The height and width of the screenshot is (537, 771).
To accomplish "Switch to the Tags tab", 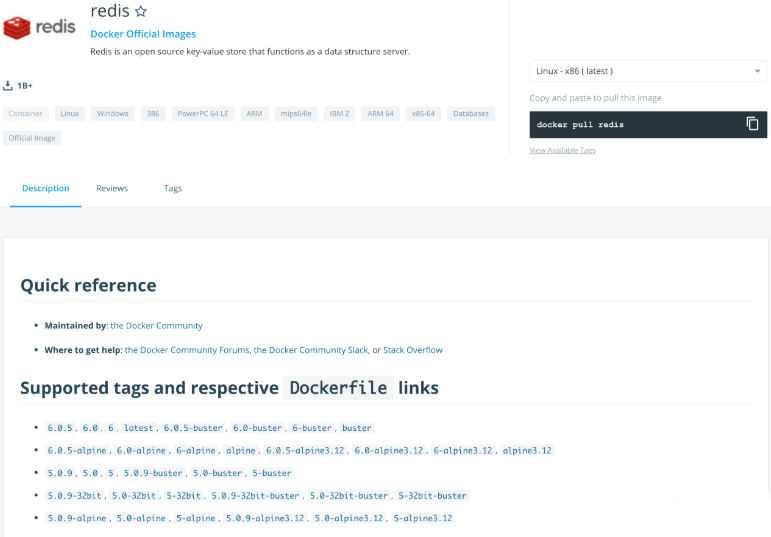I will pos(173,188).
